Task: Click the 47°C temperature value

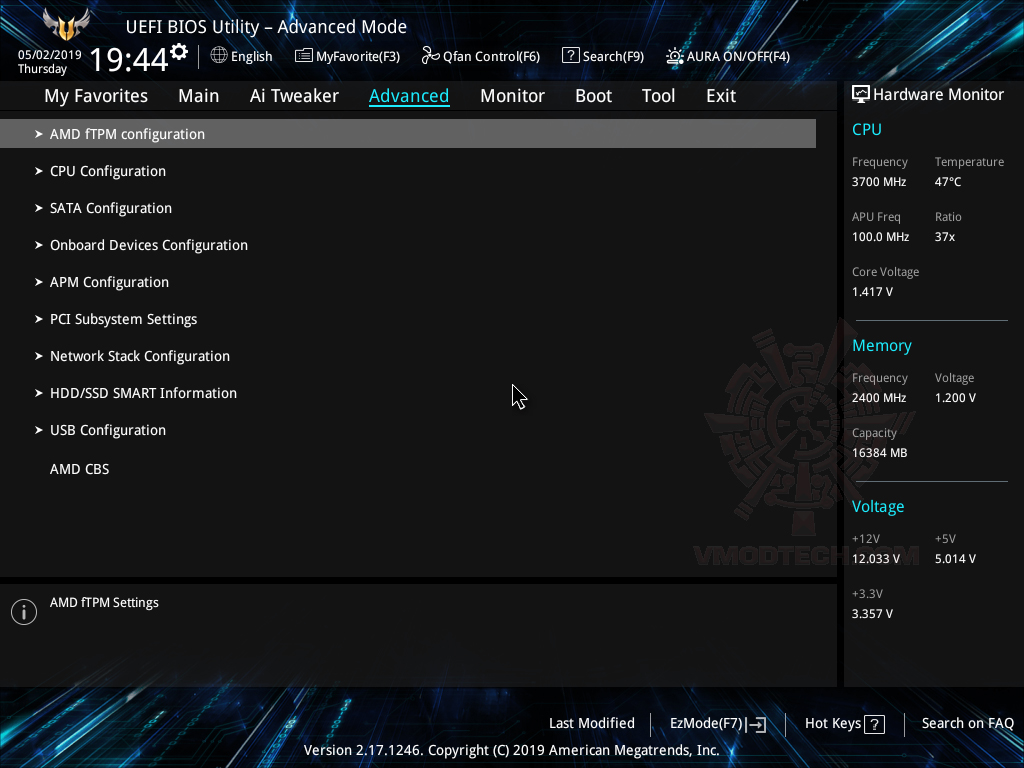Action: pos(948,182)
